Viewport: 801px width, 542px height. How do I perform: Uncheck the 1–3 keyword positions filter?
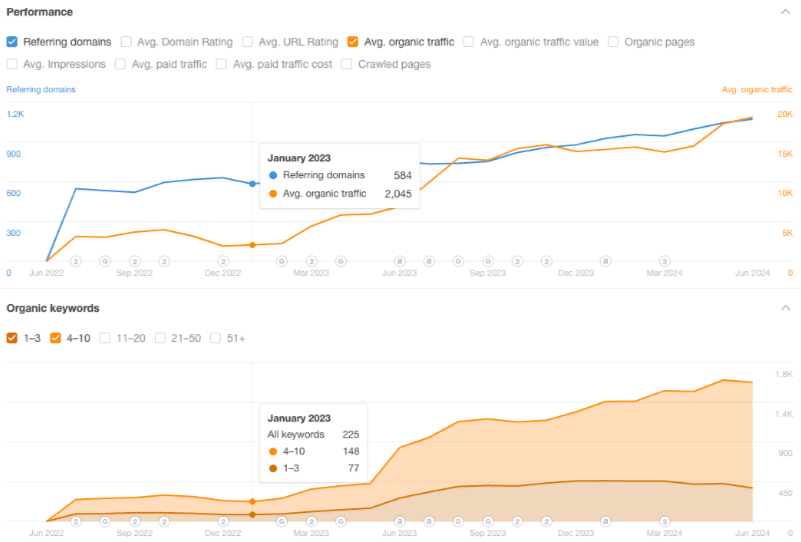[x=12, y=338]
